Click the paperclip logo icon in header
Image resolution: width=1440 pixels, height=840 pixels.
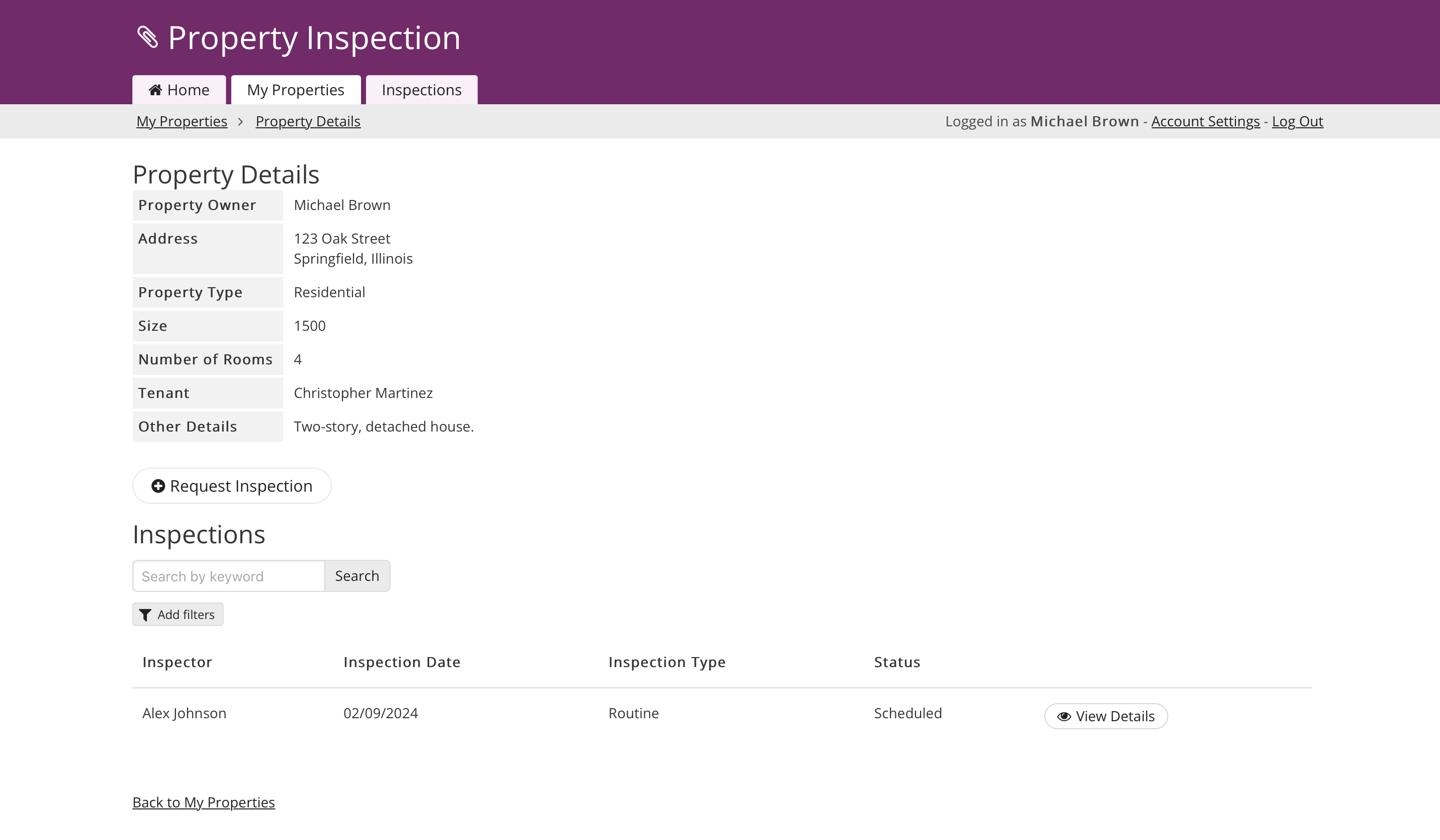pos(147,37)
